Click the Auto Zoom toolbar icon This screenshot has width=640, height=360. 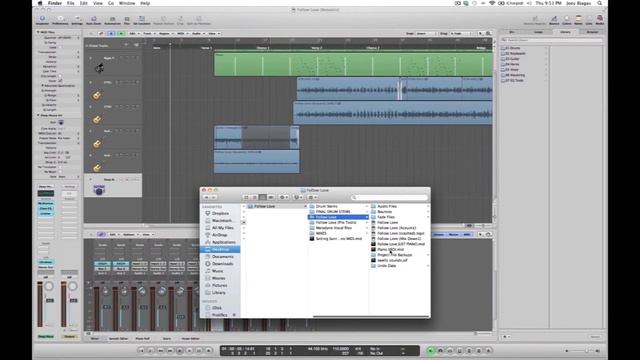[x=93, y=19]
